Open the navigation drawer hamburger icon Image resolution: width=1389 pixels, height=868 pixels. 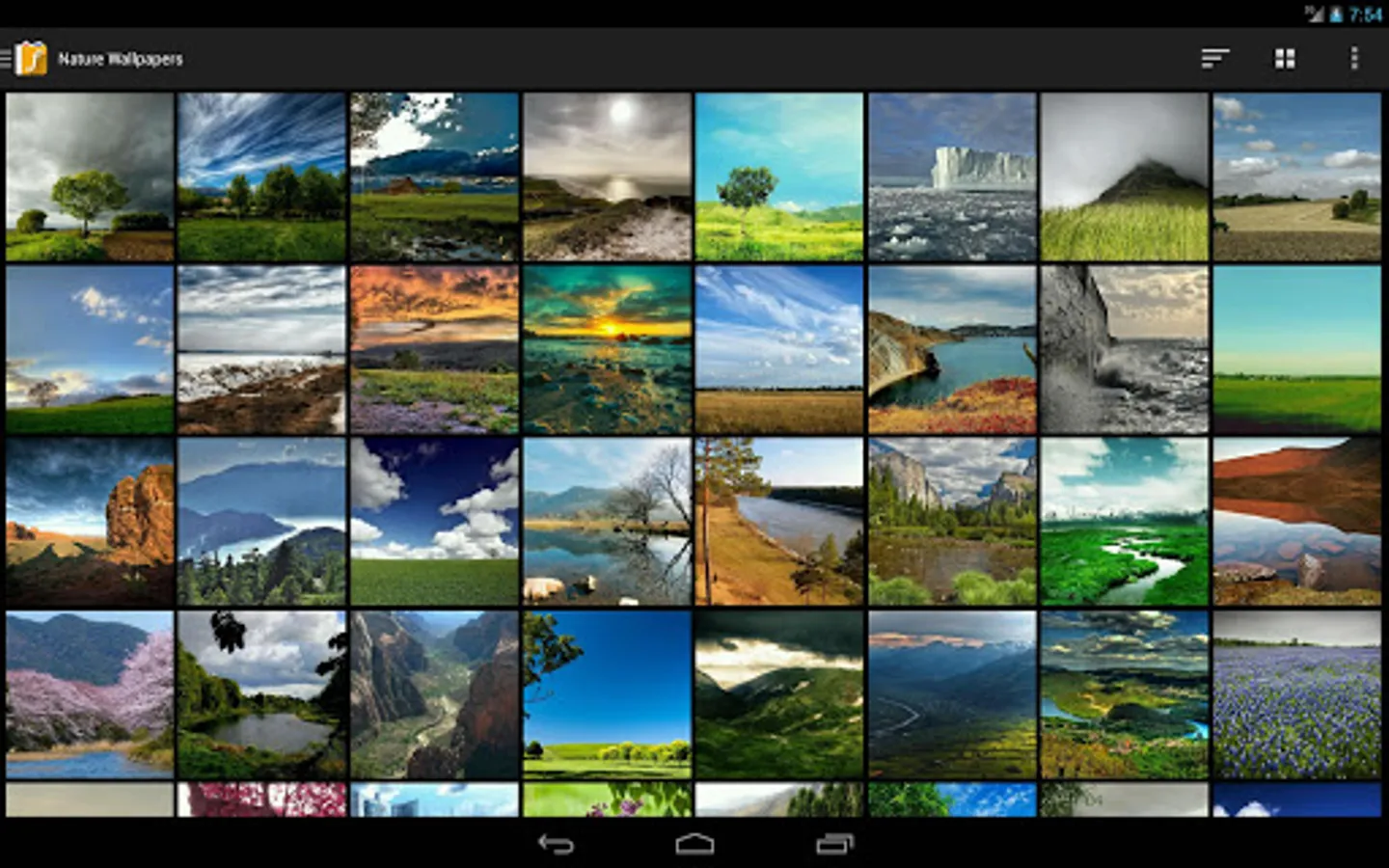5,59
